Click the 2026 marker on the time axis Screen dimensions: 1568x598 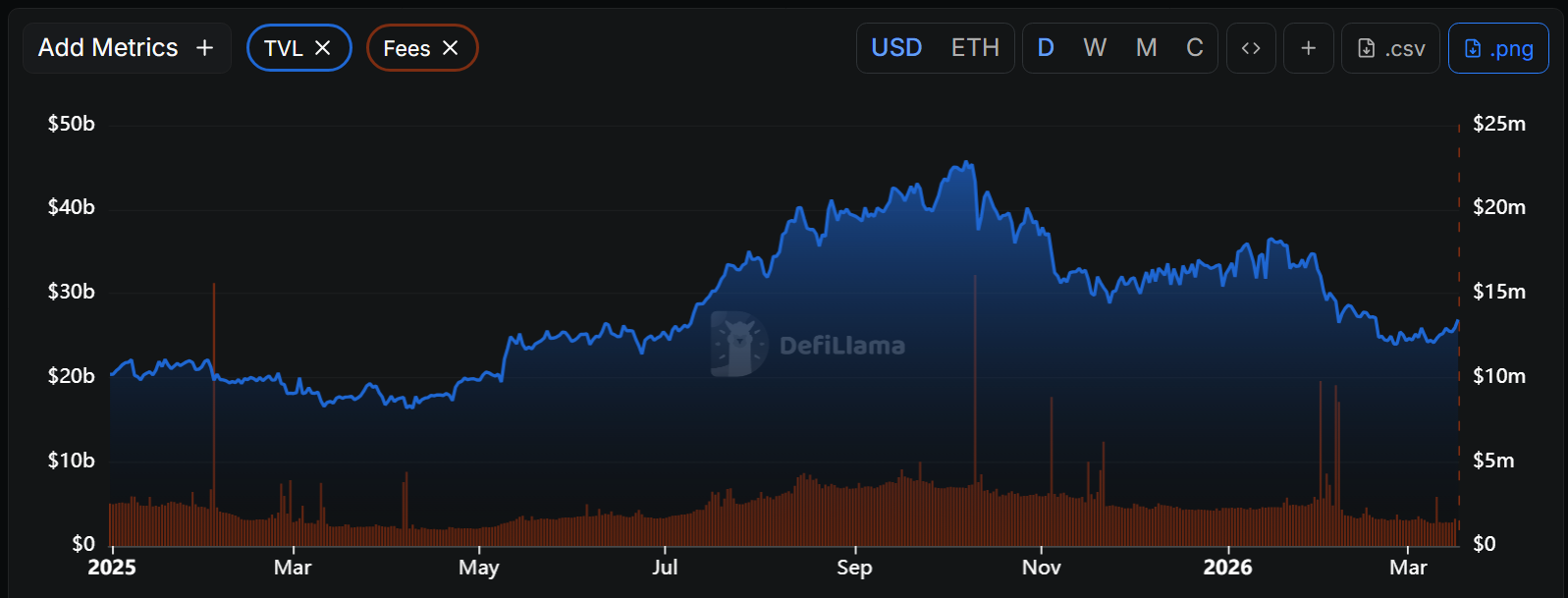pos(1227,567)
